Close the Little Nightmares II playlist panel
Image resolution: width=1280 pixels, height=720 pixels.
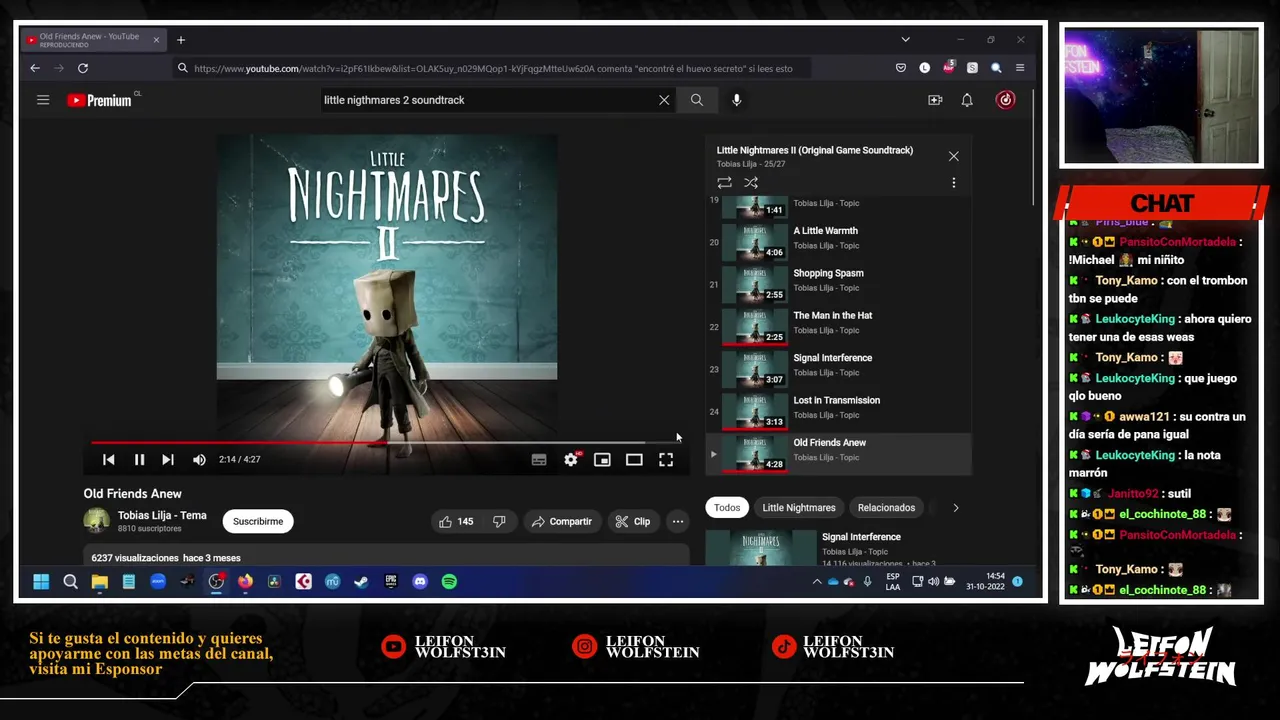pyautogui.click(x=953, y=156)
